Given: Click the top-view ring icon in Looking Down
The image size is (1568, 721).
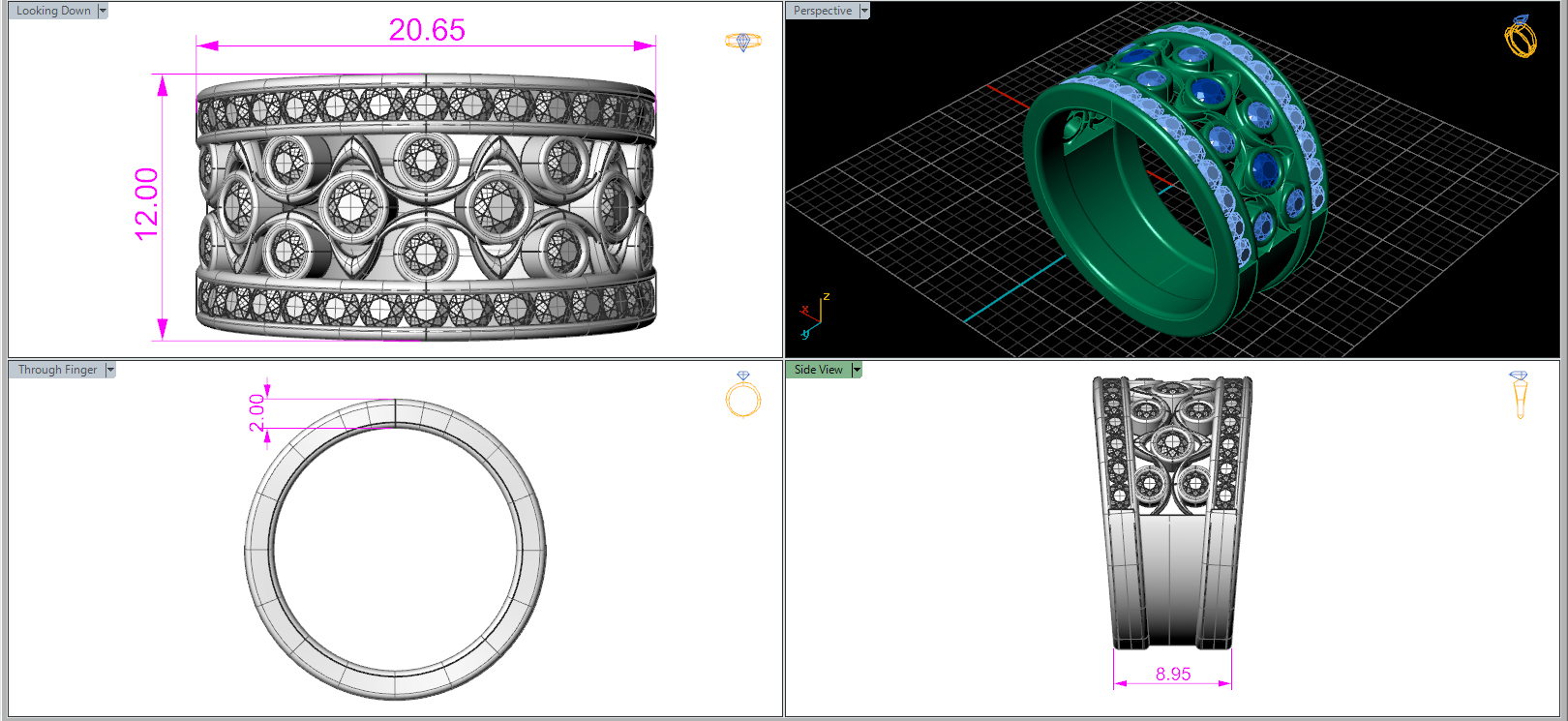Looking at the screenshot, I should click(x=743, y=42).
